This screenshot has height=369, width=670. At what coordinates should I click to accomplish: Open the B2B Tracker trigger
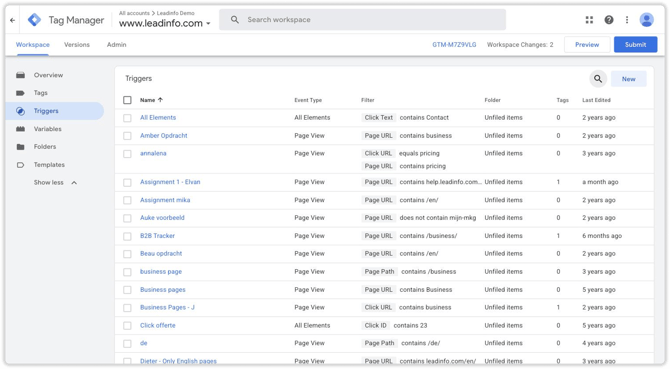tap(157, 236)
